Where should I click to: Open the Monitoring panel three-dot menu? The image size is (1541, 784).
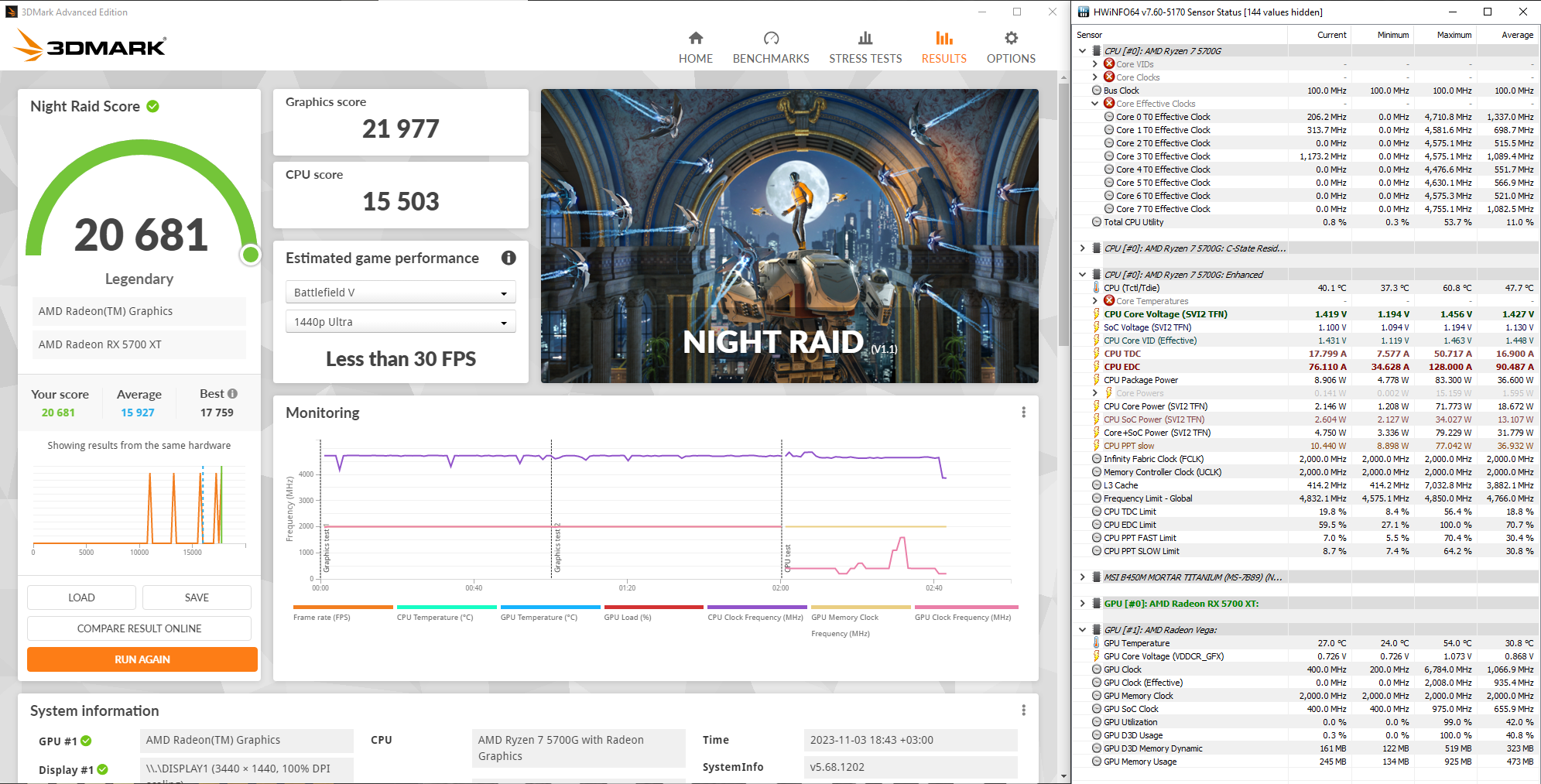[x=1023, y=413]
